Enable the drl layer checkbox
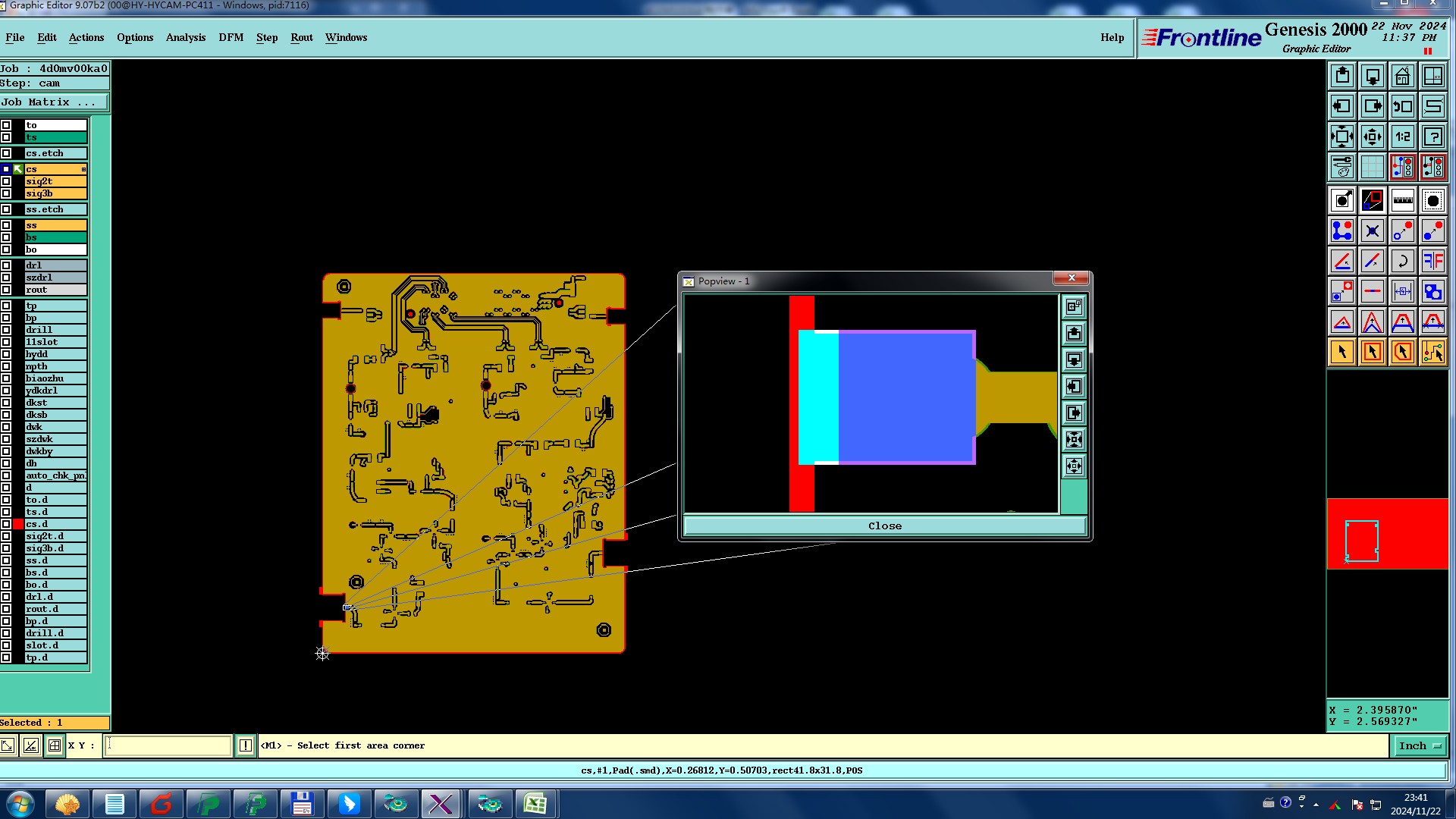Viewport: 1456px width, 819px height. click(x=6, y=265)
